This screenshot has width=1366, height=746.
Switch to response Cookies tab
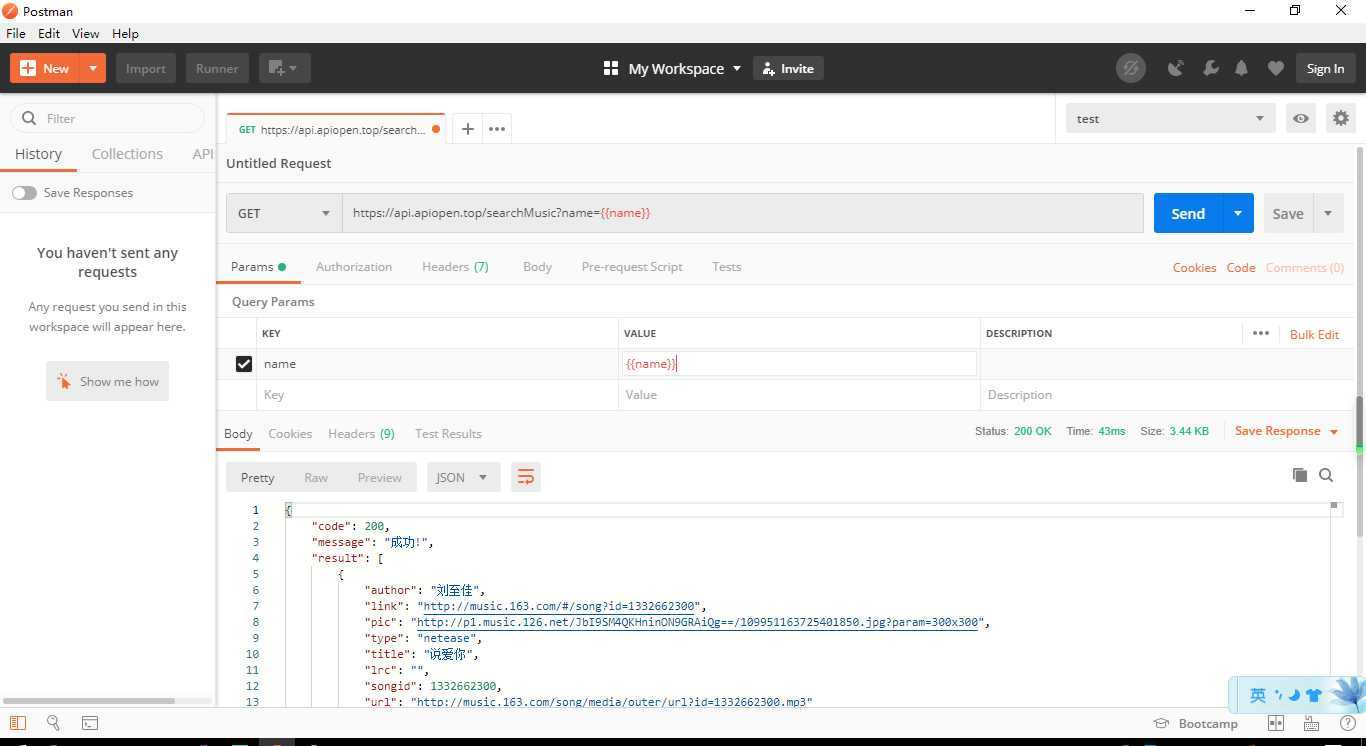click(x=290, y=434)
